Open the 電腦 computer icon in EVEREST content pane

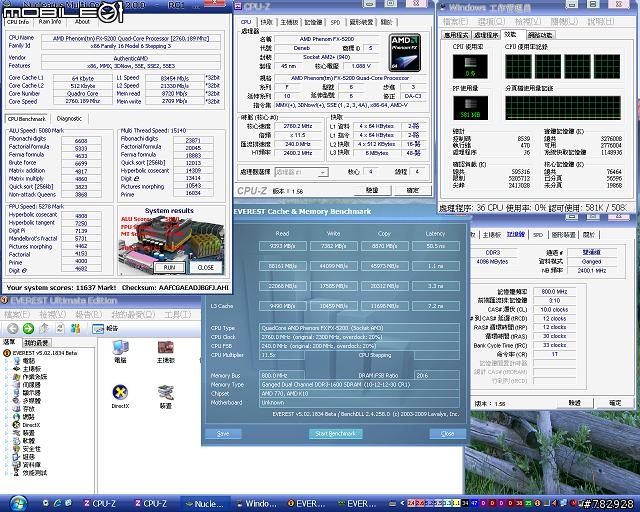click(120, 352)
